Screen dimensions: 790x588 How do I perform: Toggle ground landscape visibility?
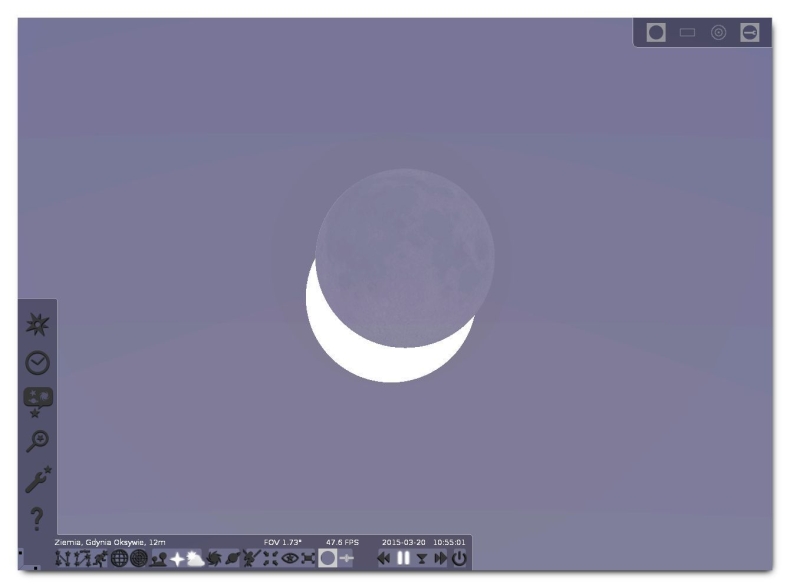(157, 560)
